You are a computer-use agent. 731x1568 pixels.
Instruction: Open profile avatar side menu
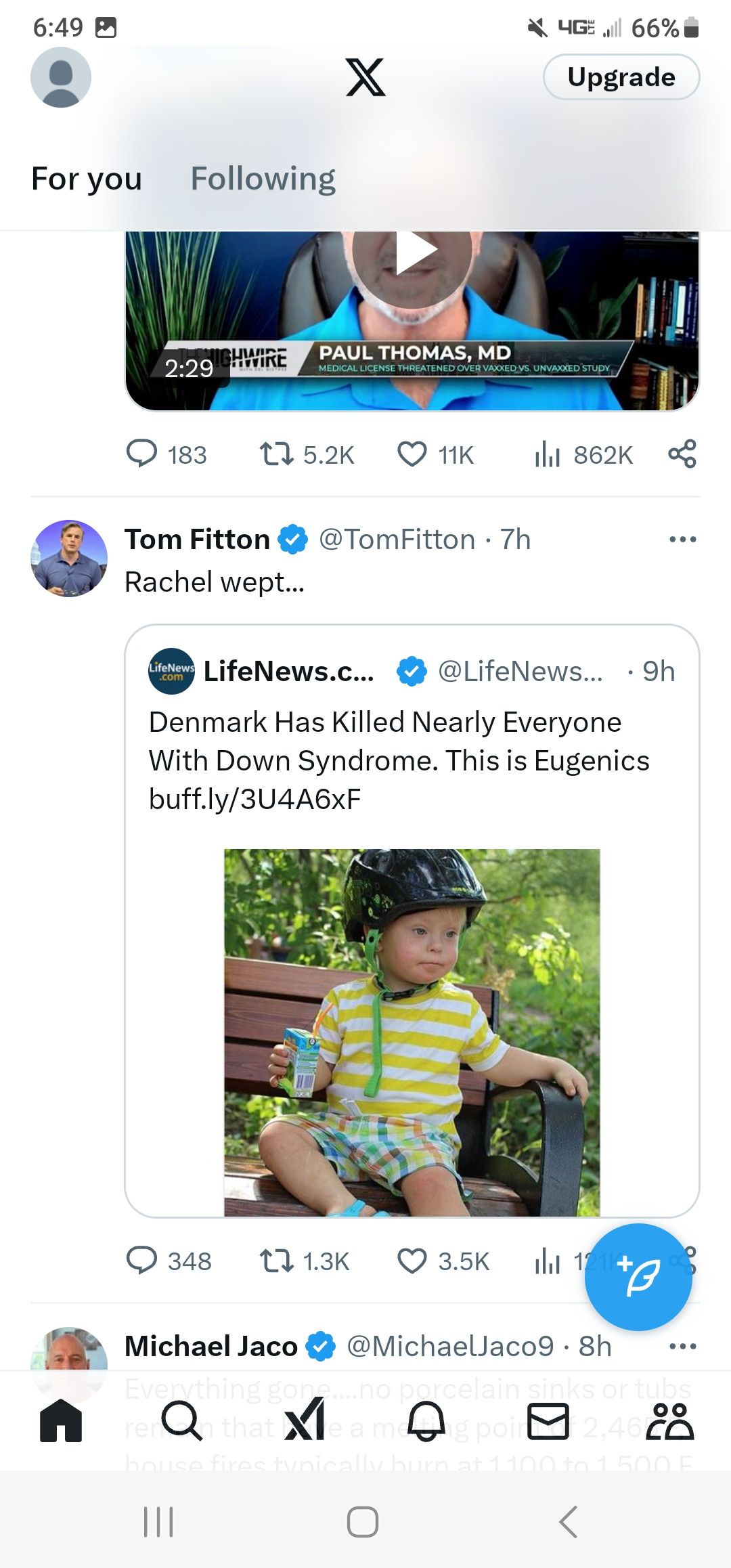point(61,77)
